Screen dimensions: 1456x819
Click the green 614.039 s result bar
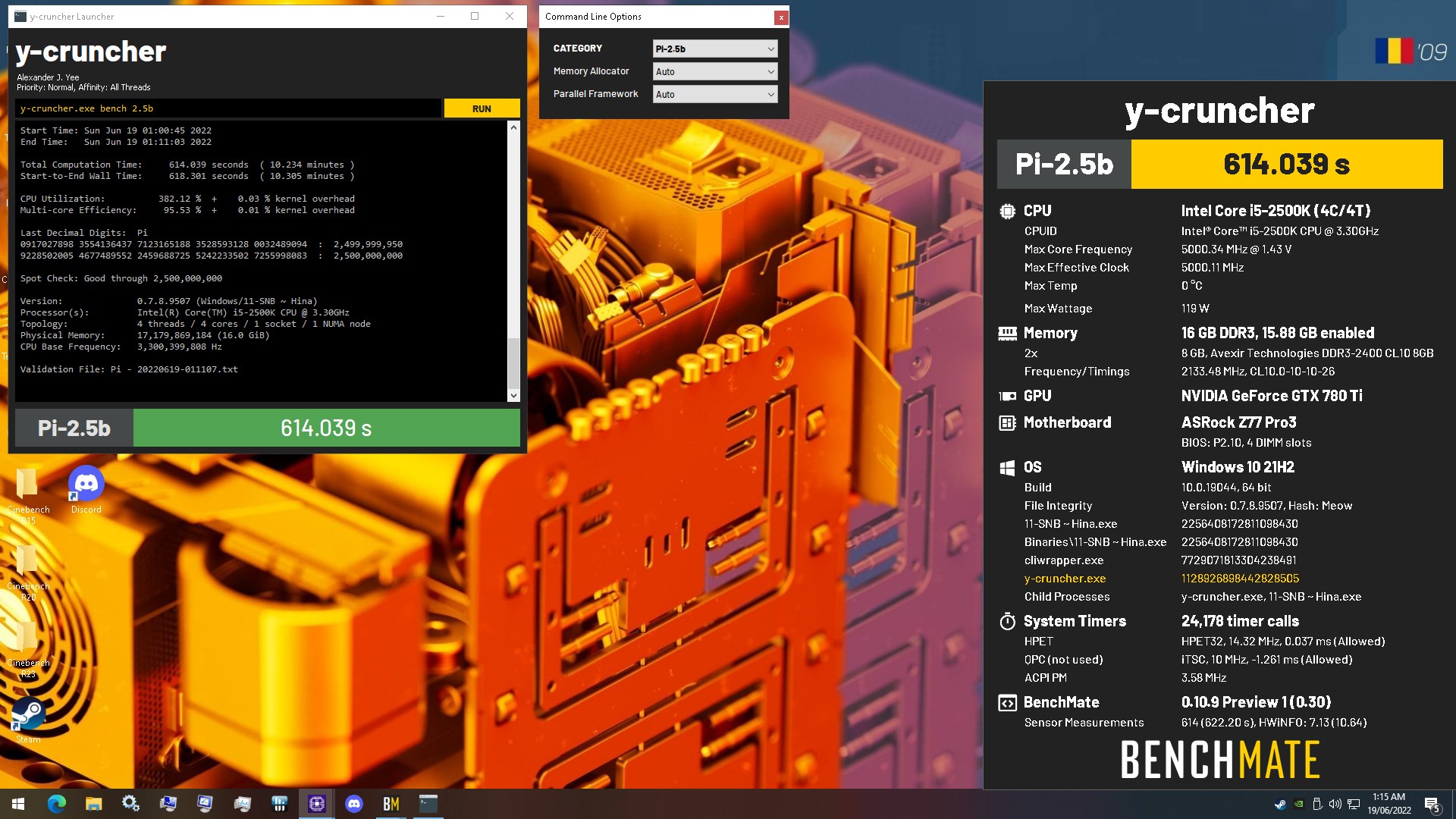tap(326, 428)
